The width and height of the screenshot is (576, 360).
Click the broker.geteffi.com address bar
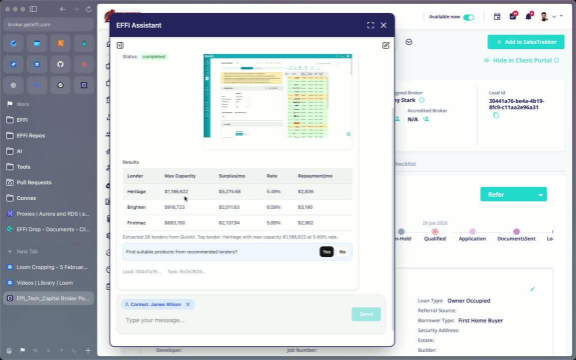(48, 25)
